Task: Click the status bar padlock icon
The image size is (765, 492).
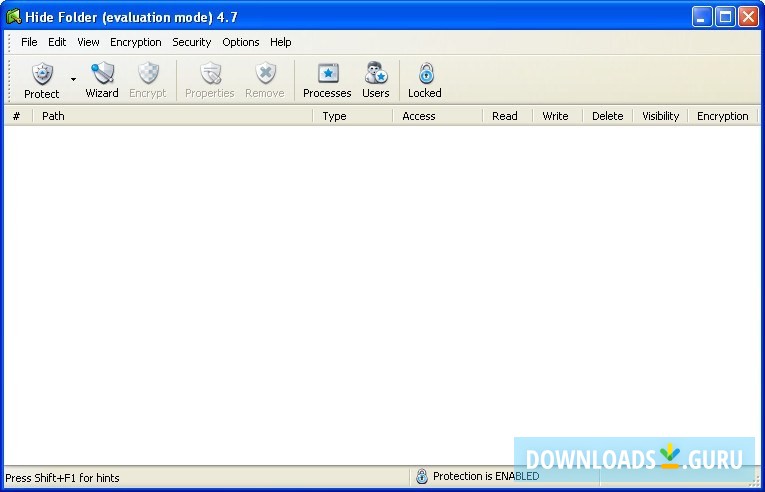Action: coord(422,477)
